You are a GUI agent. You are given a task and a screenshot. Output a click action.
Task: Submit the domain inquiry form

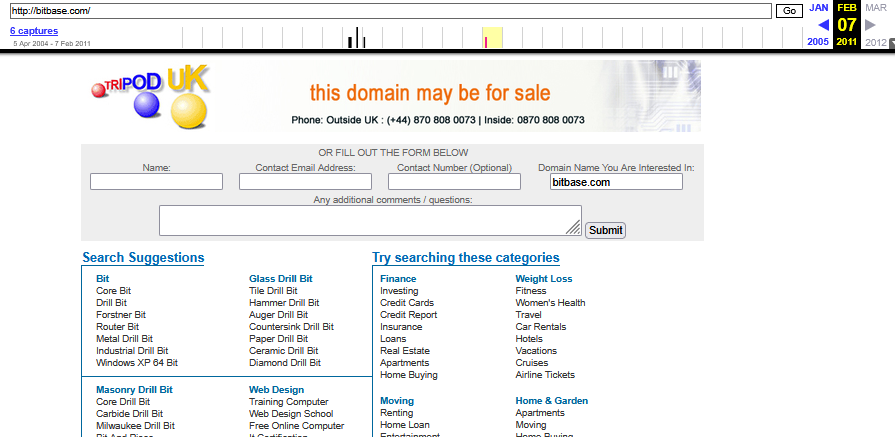click(606, 230)
